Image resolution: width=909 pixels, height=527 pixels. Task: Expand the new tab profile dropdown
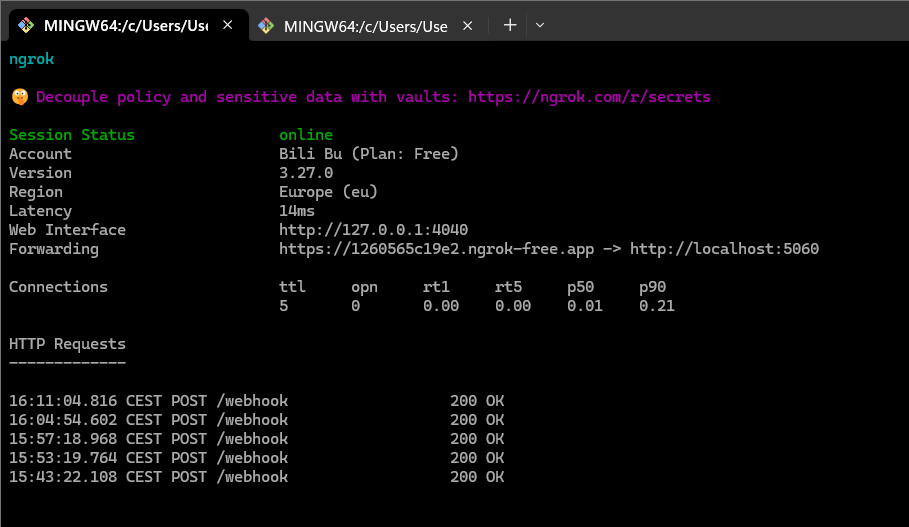(x=540, y=25)
